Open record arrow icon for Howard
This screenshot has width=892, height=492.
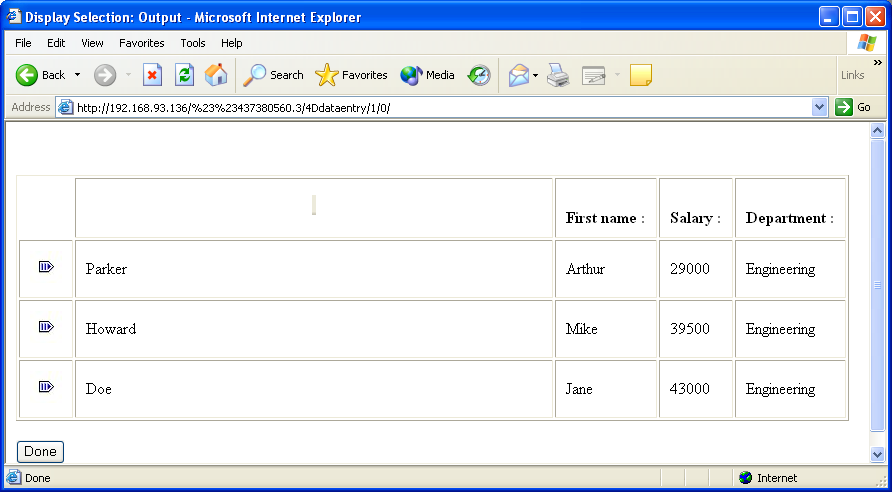click(x=46, y=327)
